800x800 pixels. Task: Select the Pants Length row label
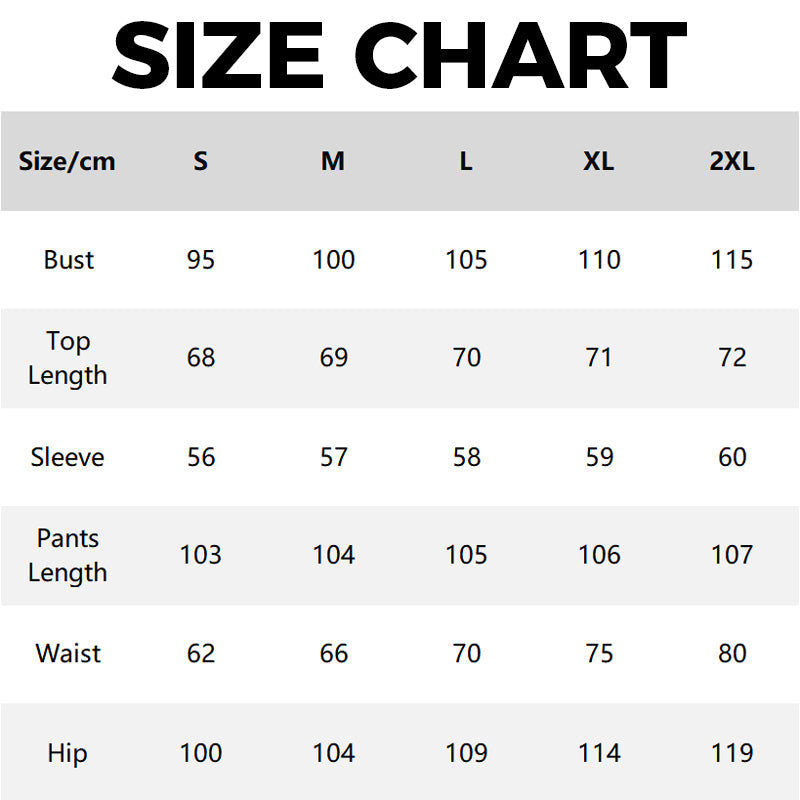pyautogui.click(x=68, y=555)
